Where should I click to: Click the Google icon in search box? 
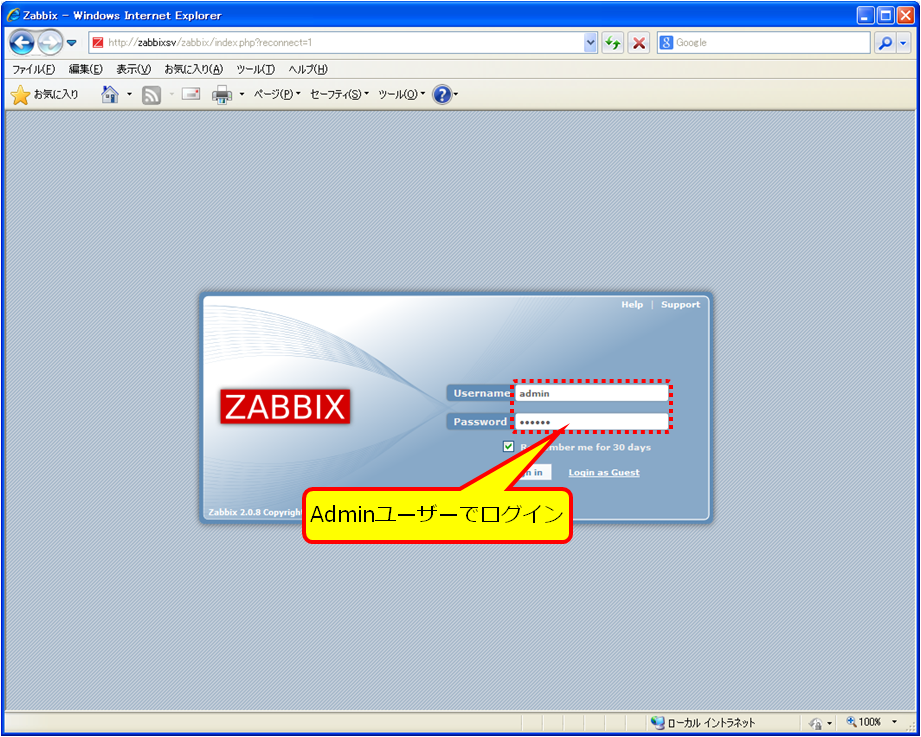pyautogui.click(x=666, y=43)
